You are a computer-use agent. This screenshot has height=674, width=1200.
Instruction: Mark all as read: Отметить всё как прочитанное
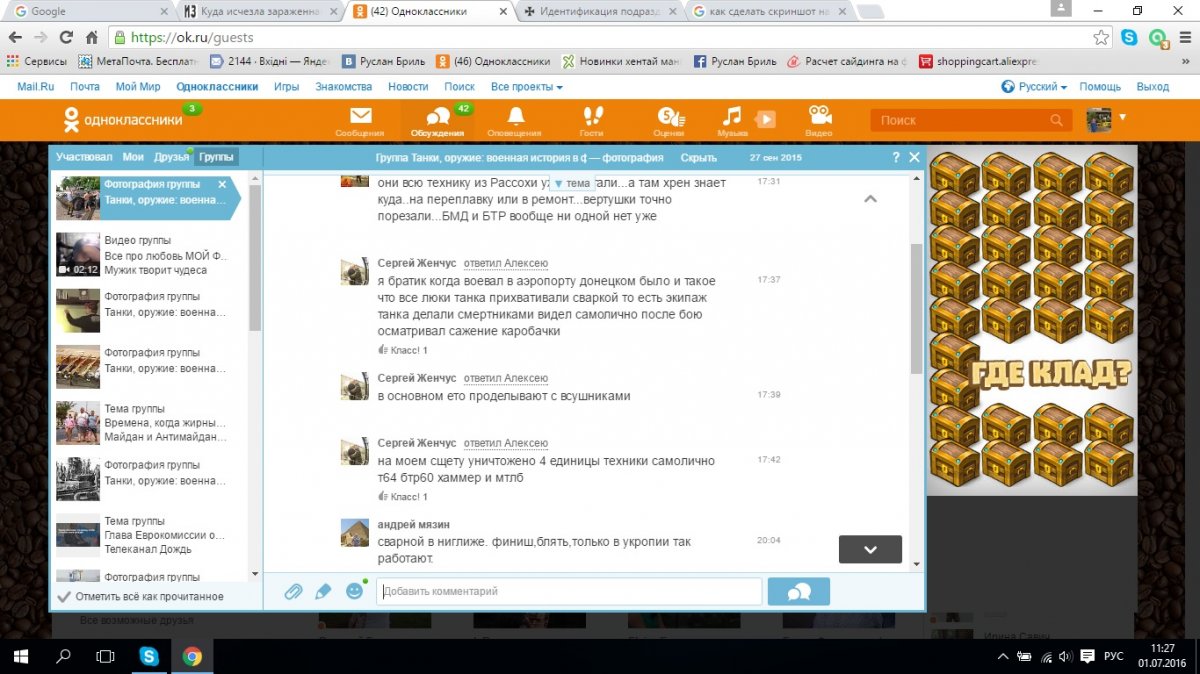coord(140,596)
